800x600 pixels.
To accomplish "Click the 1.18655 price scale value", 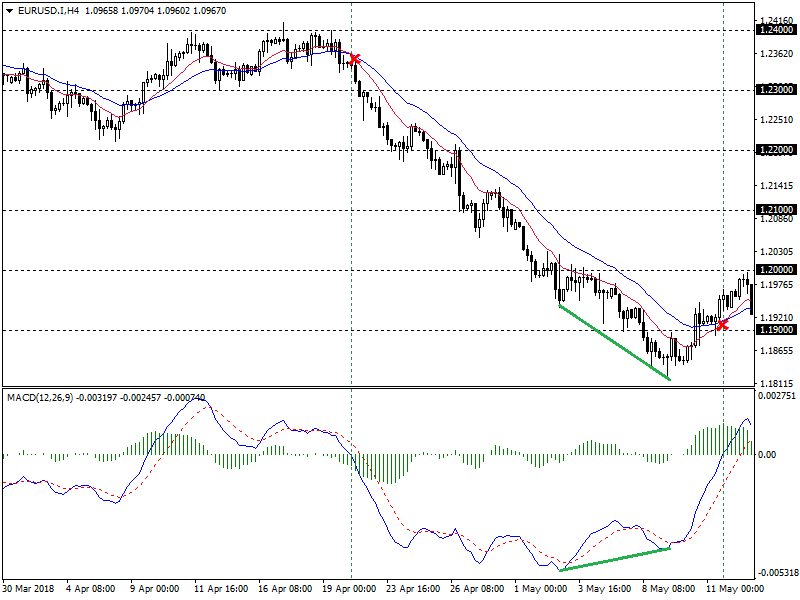I will [777, 351].
